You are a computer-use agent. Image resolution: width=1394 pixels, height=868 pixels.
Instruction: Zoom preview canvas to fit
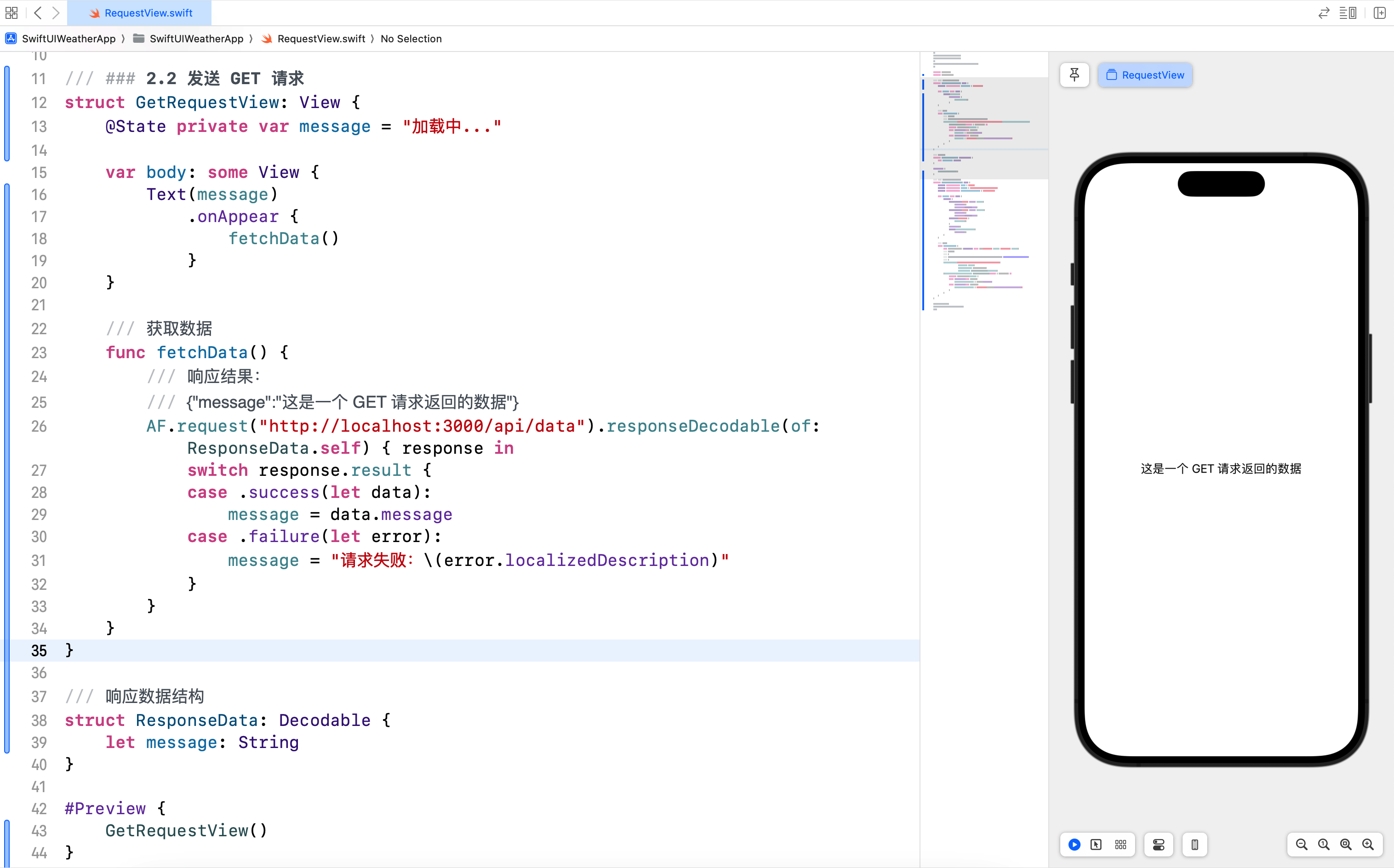(x=1346, y=845)
